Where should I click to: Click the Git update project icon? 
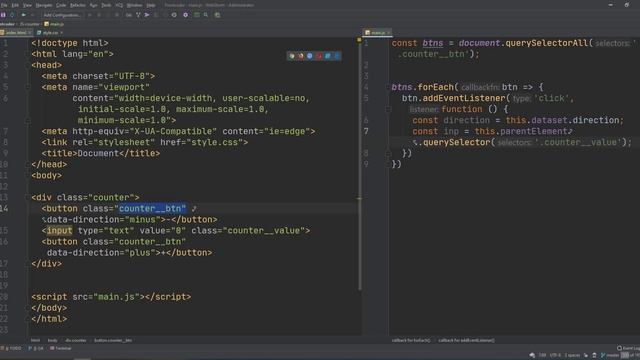(x=138, y=15)
